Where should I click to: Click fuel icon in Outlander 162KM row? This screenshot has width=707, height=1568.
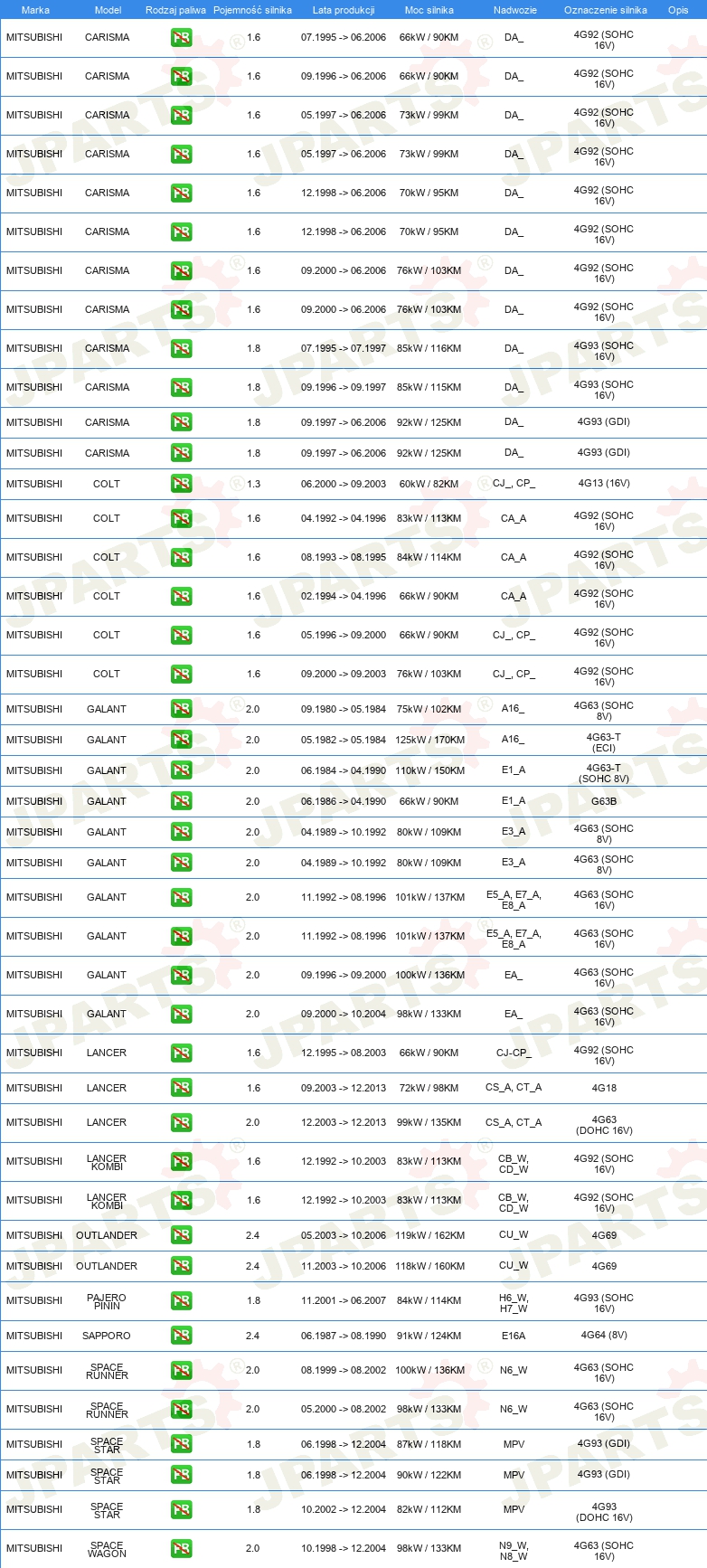click(181, 1235)
